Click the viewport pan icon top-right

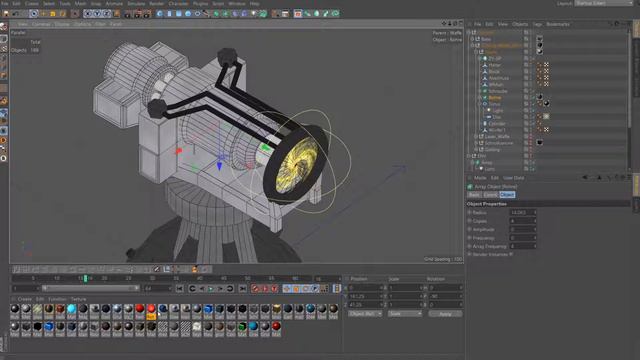[444, 24]
